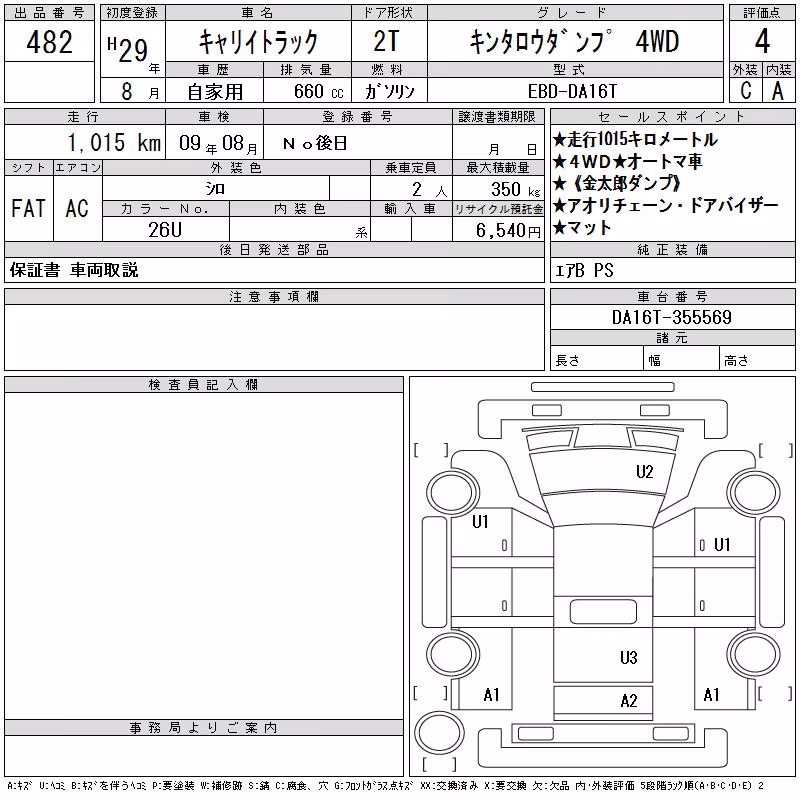Click the interior grade A

pos(778,91)
